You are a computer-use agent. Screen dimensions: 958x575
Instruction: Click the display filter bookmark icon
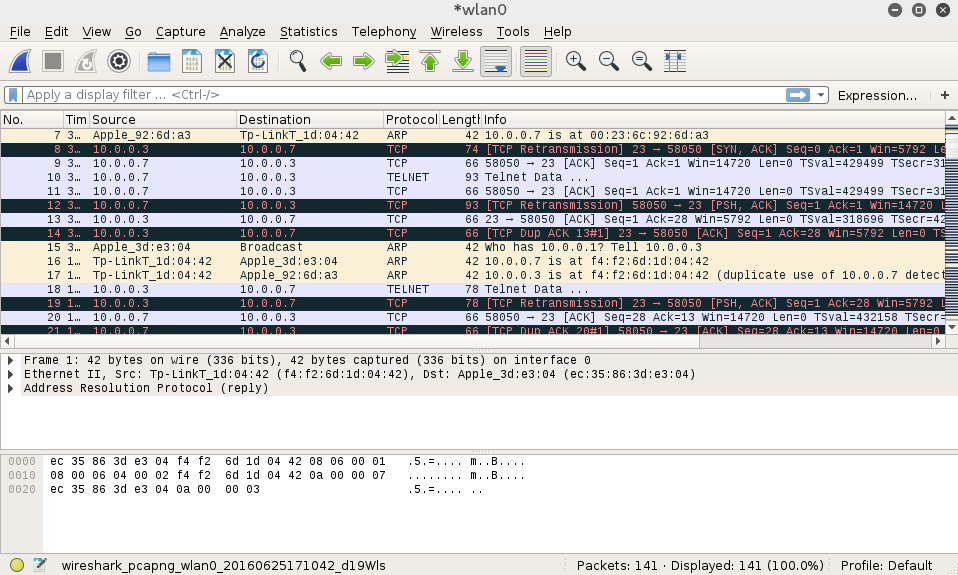point(13,95)
